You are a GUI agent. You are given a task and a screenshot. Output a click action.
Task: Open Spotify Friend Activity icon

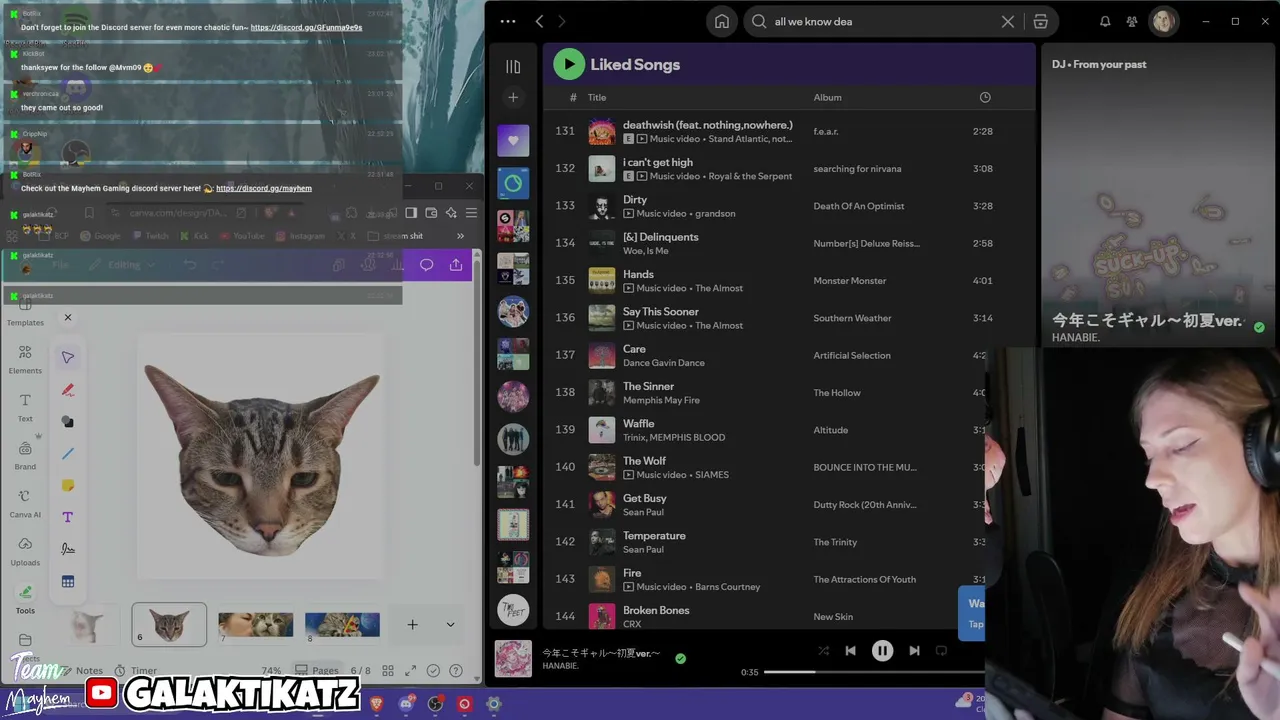click(1132, 21)
